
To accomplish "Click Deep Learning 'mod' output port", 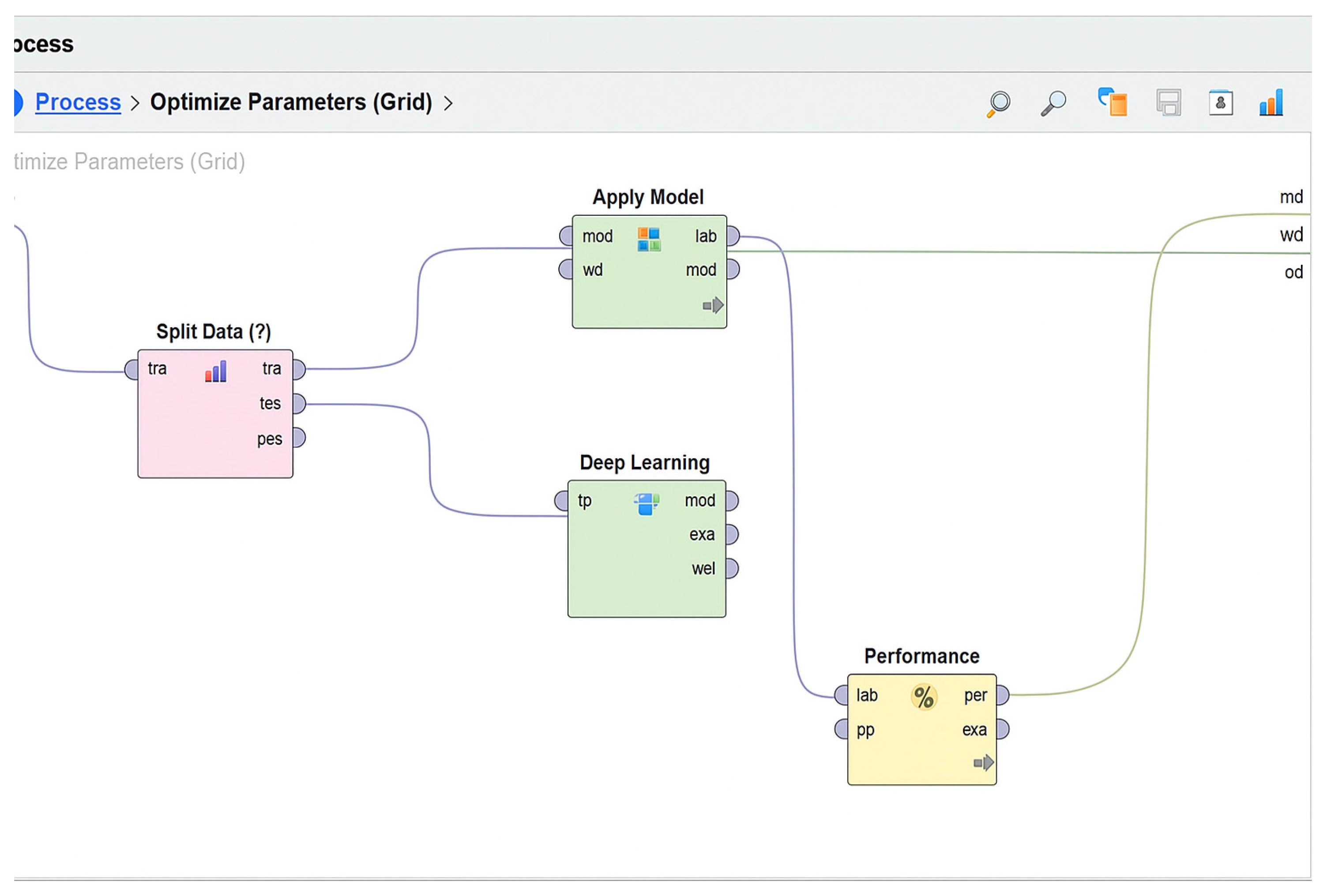I will click(x=732, y=501).
